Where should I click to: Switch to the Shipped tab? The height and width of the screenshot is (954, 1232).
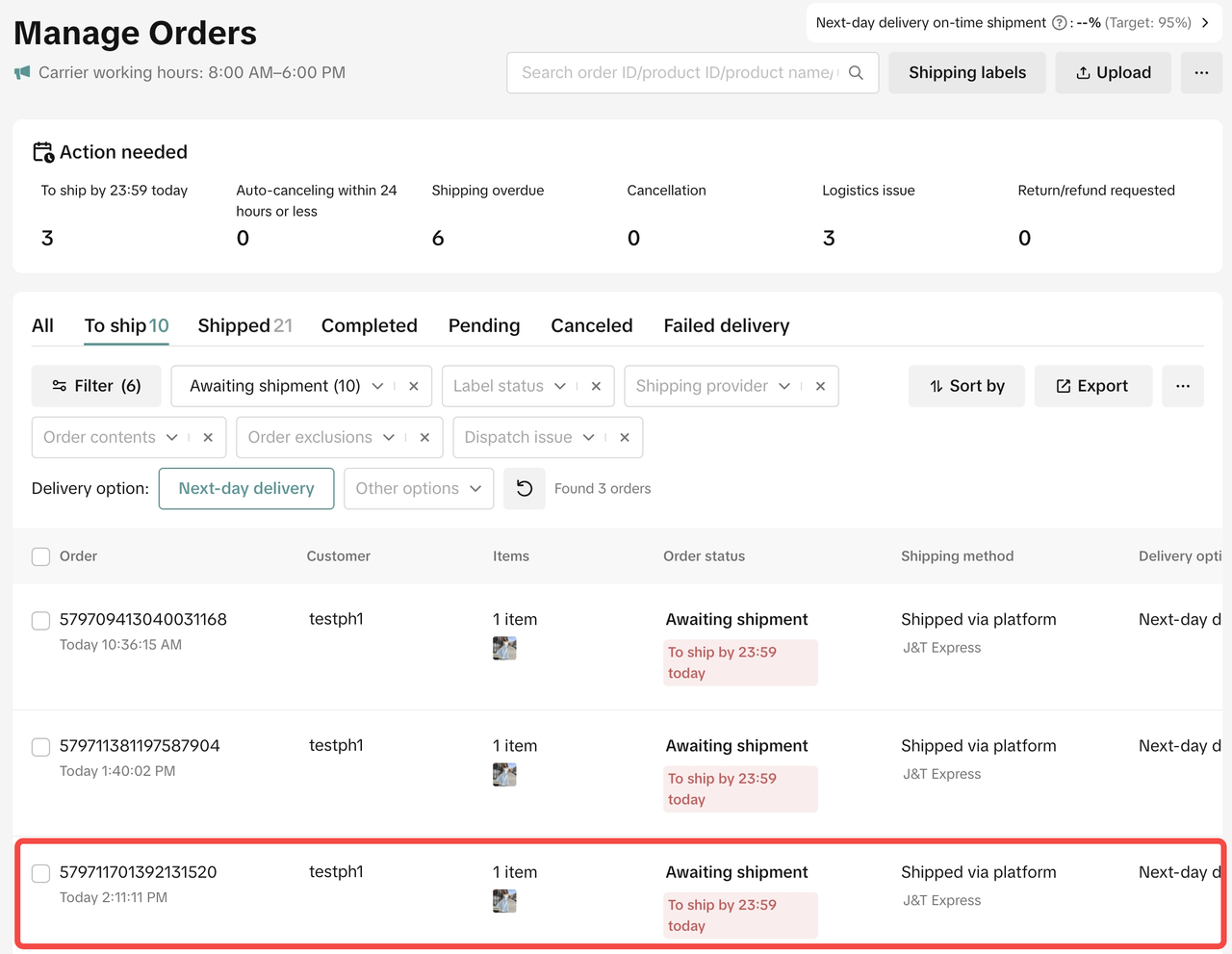point(244,325)
